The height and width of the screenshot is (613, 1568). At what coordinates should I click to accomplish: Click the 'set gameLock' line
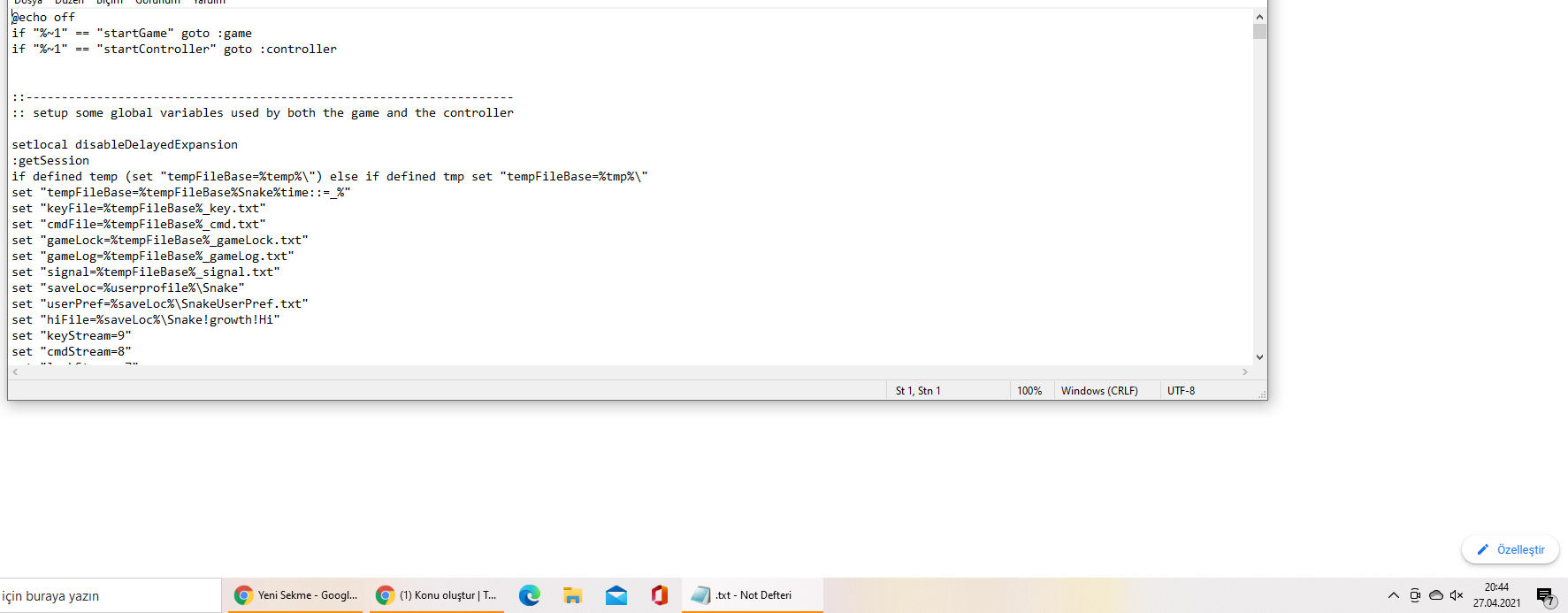point(160,240)
